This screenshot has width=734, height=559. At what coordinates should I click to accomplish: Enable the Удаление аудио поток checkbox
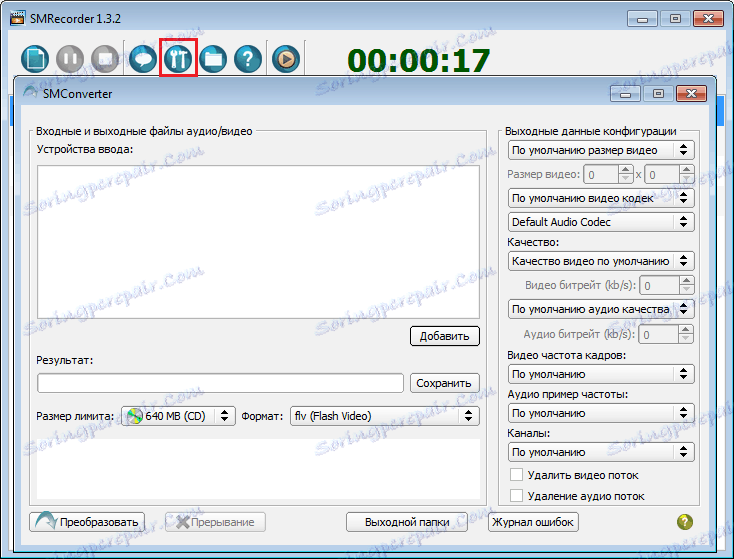(x=516, y=495)
